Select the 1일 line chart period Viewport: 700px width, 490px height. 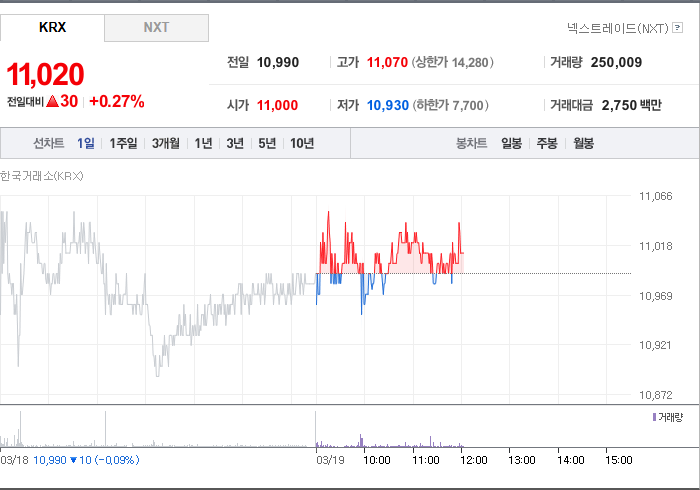click(x=86, y=143)
